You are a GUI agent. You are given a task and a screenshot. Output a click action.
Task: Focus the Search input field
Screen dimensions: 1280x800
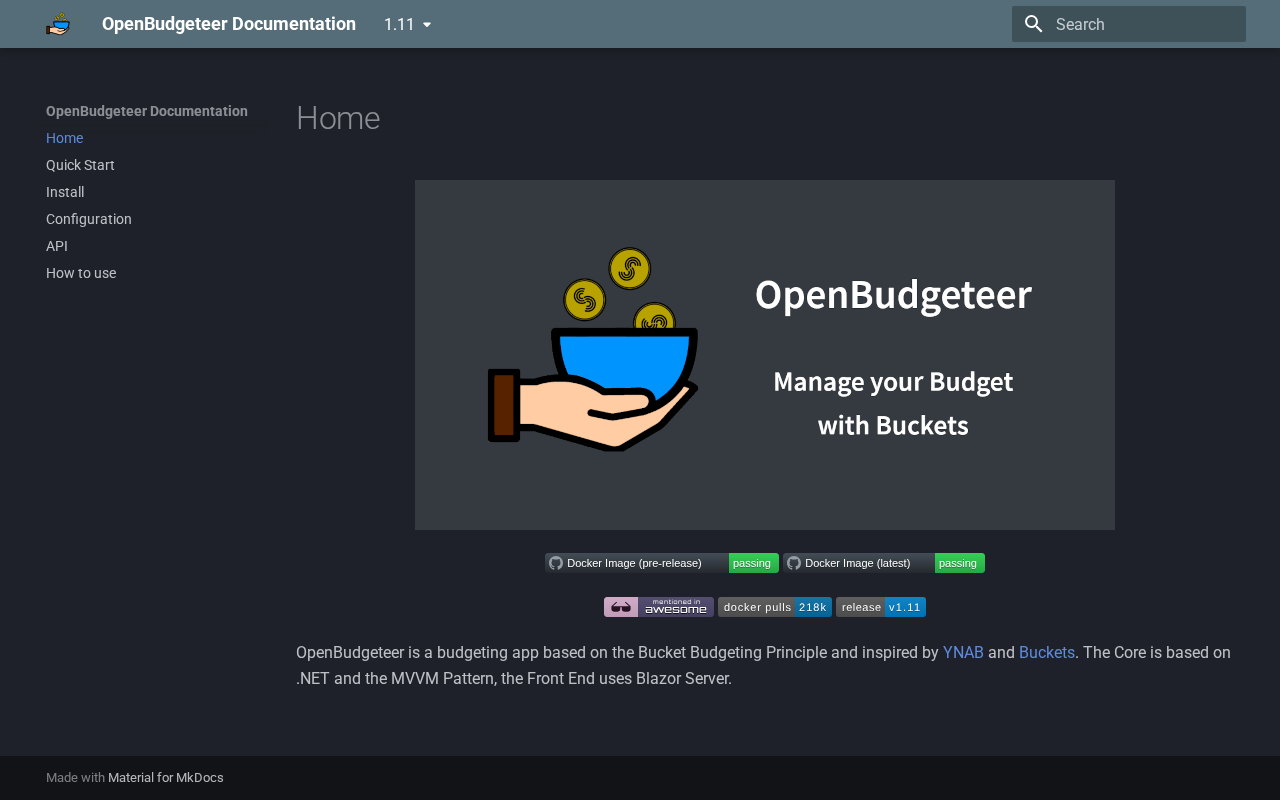(x=1129, y=24)
